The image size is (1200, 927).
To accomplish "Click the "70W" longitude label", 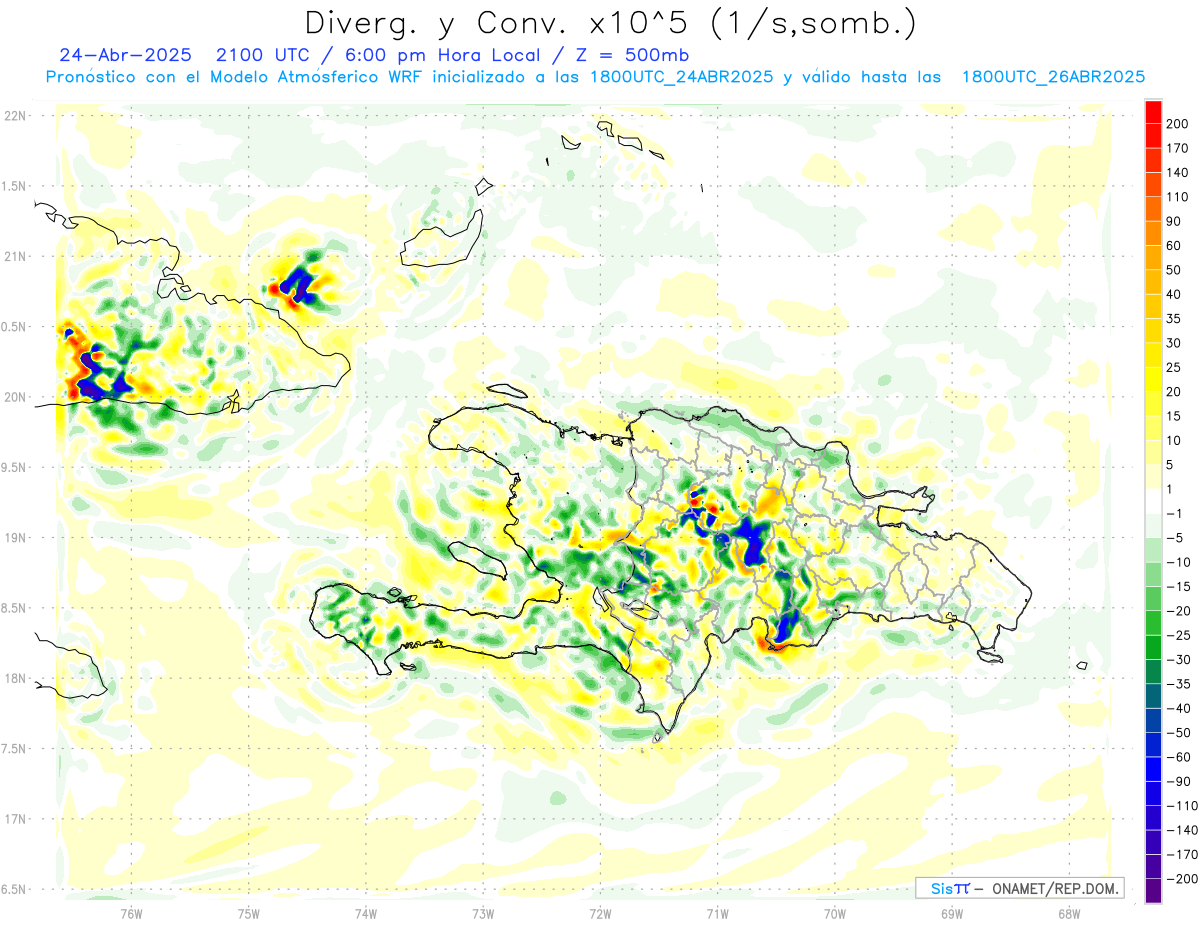I will click(x=835, y=914).
